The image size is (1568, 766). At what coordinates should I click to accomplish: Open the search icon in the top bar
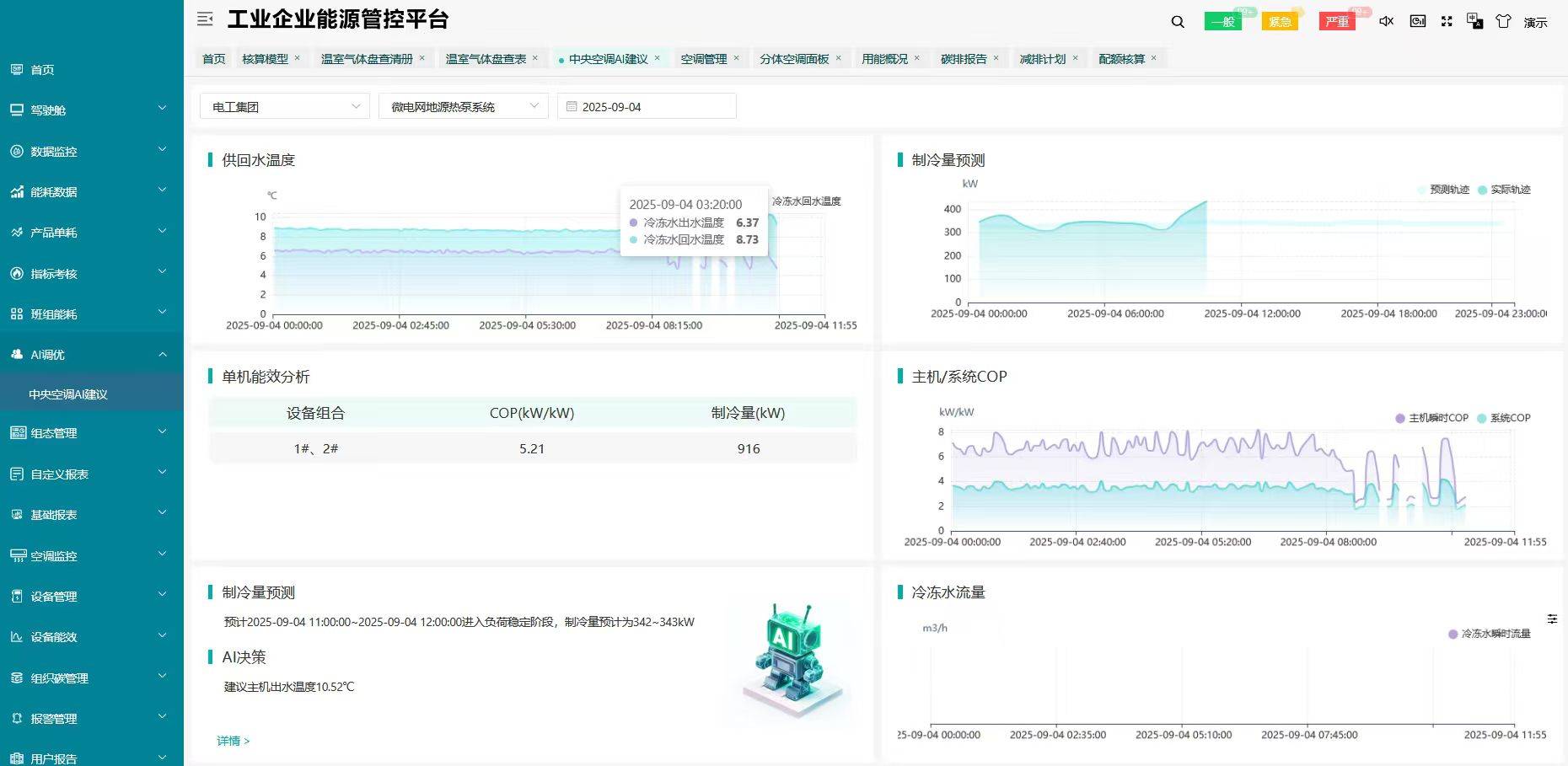tap(1177, 21)
